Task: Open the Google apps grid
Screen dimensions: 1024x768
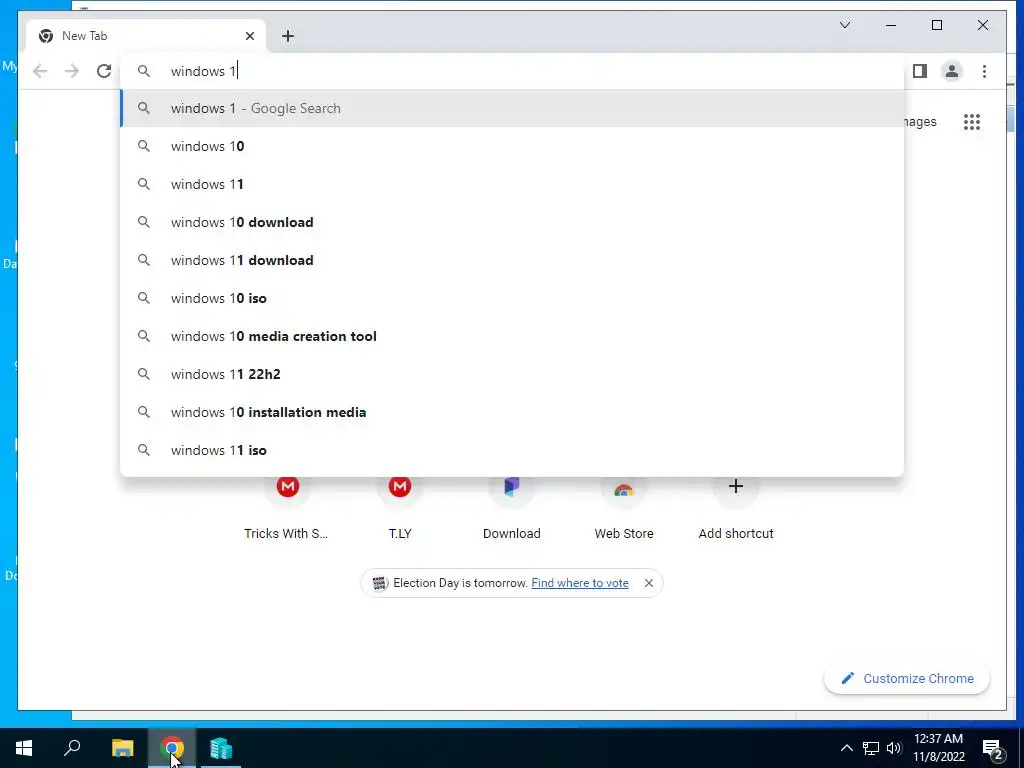Action: tap(972, 122)
